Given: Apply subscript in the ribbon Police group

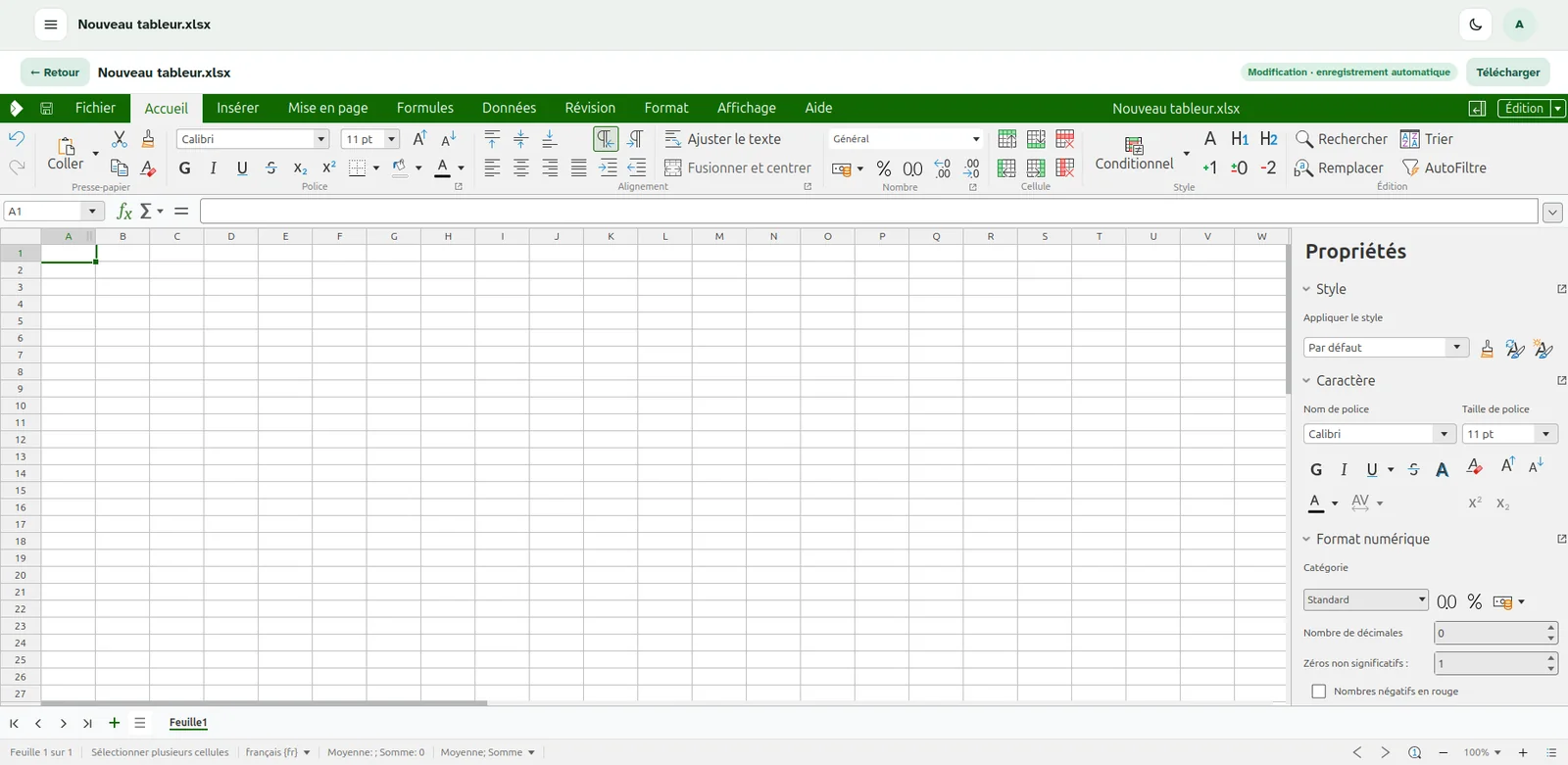Looking at the screenshot, I should point(301,167).
